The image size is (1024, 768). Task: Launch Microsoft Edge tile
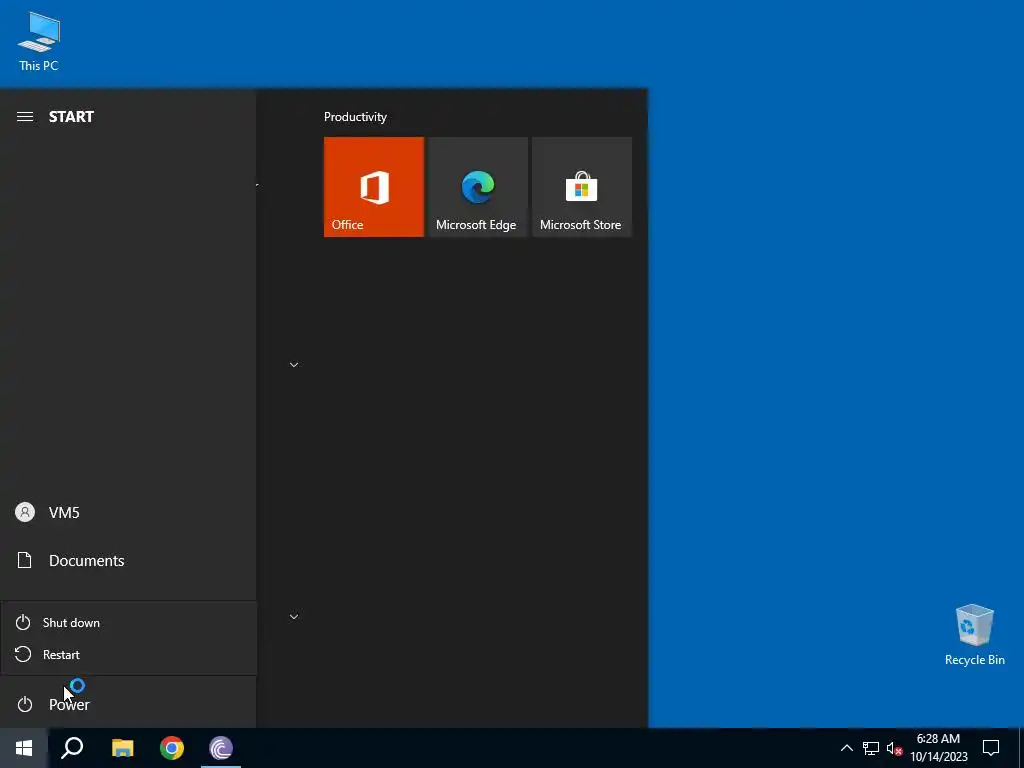click(477, 187)
